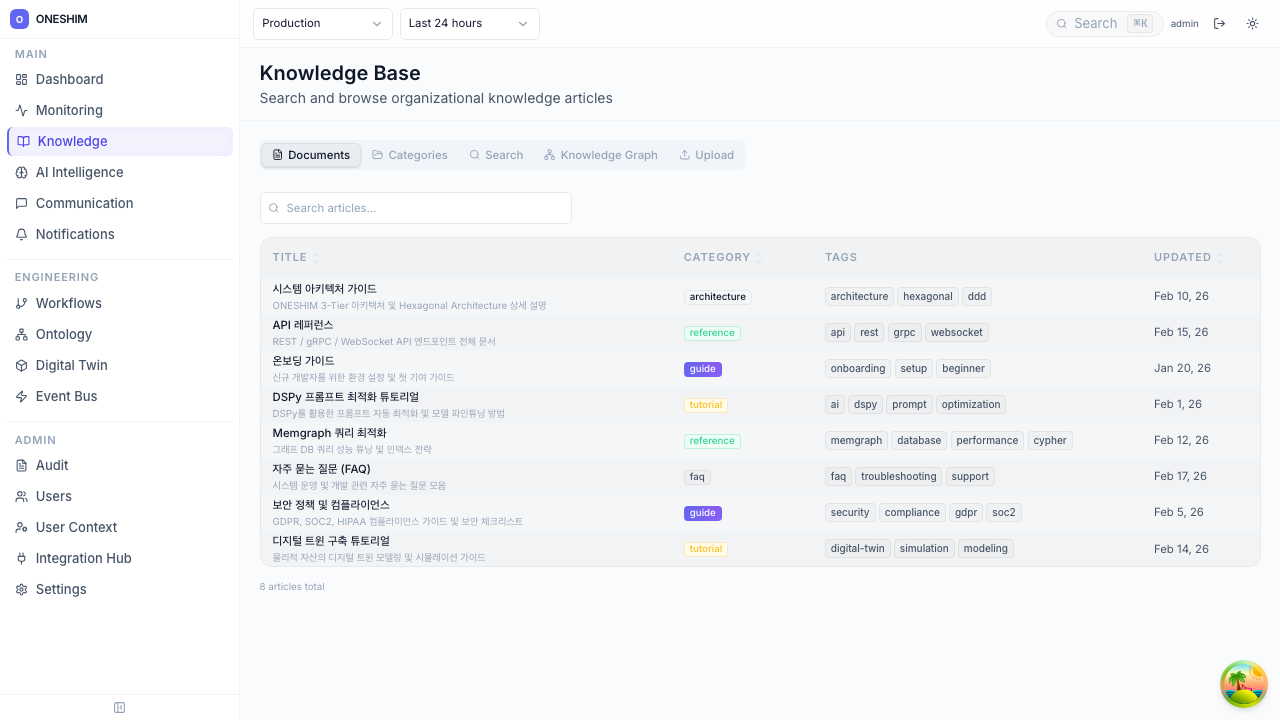This screenshot has height=720, width=1280.
Task: Switch to the Categories tab
Action: click(409, 155)
